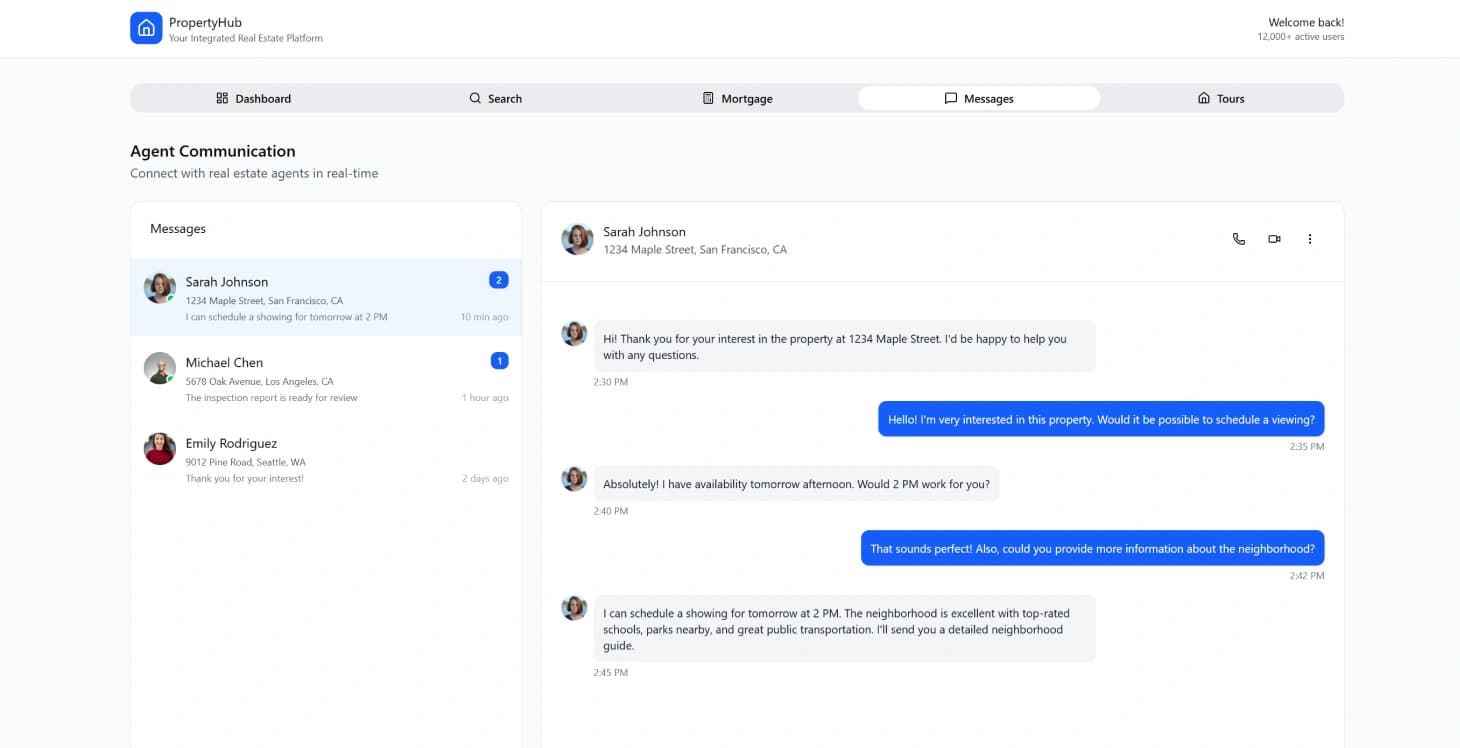Open Sarah Johnson's avatar in the chat header
The image size is (1460, 748).
click(577, 239)
